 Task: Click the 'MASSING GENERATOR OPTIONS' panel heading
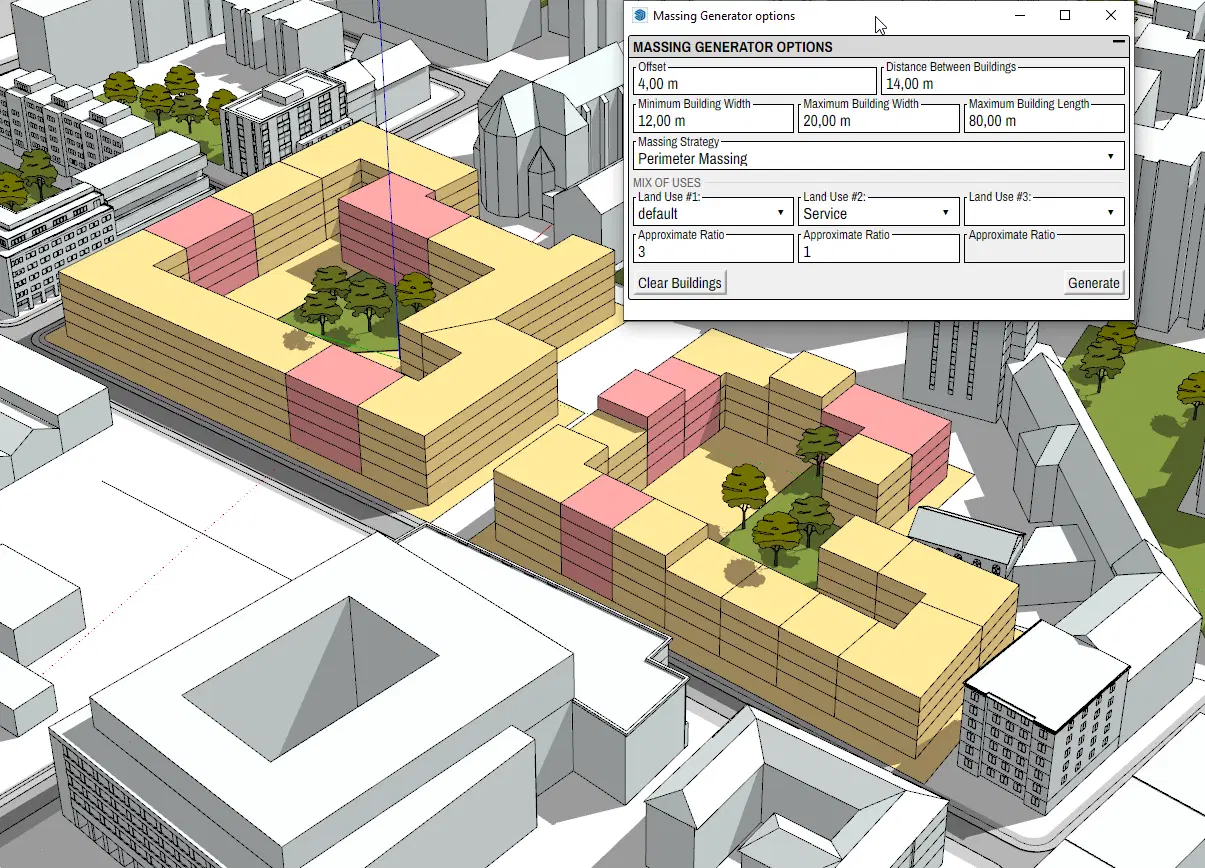(733, 47)
